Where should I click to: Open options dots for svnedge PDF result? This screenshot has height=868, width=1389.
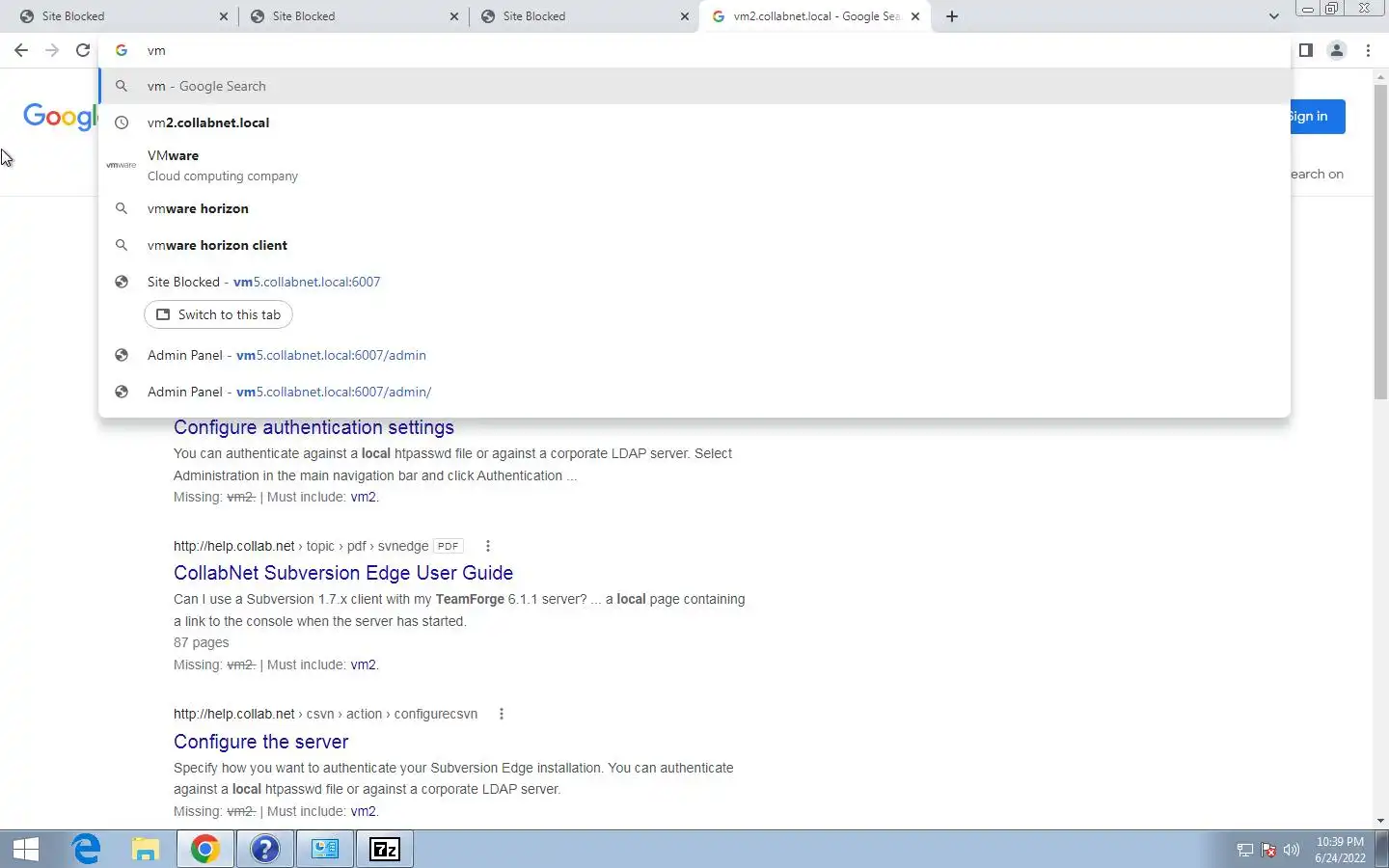coord(488,546)
